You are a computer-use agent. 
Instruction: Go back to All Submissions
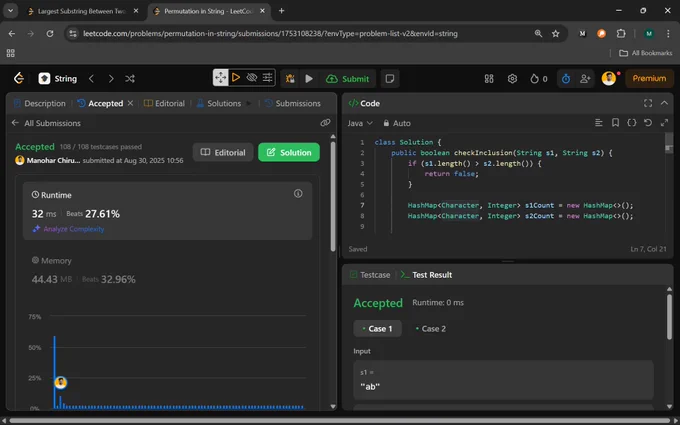point(46,123)
